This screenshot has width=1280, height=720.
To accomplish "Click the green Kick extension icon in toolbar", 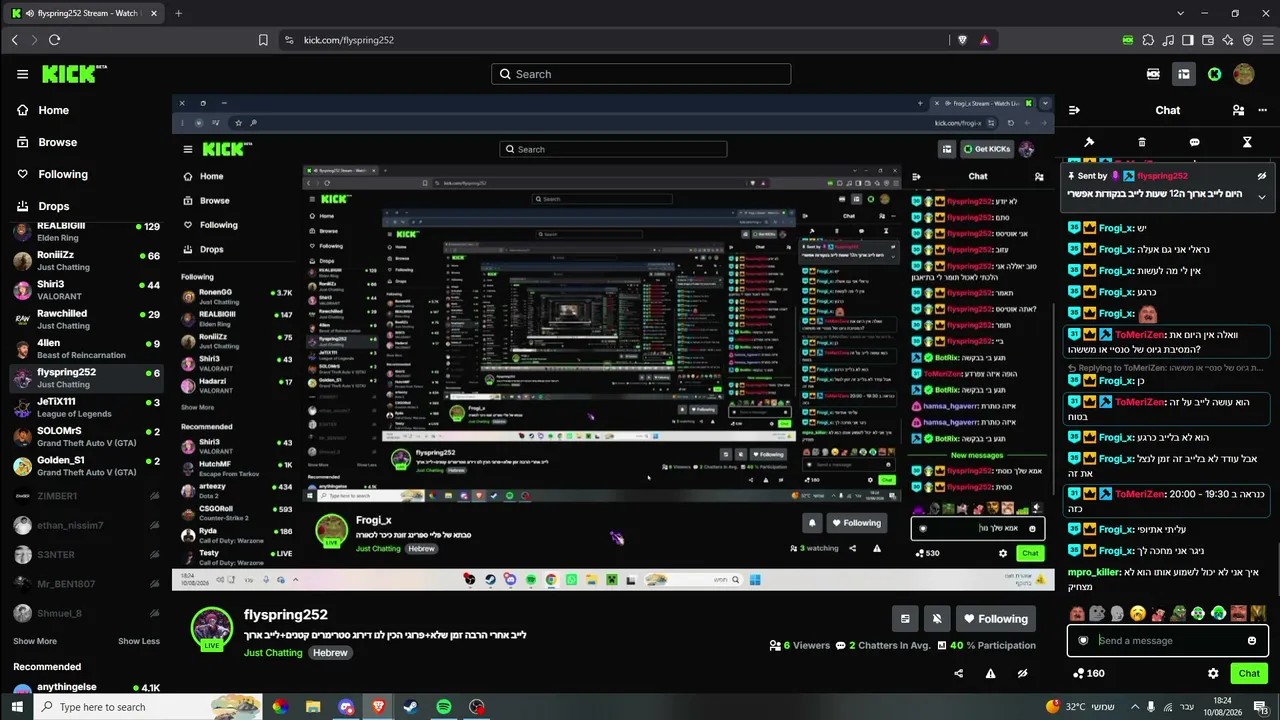I will pyautogui.click(x=1128, y=40).
